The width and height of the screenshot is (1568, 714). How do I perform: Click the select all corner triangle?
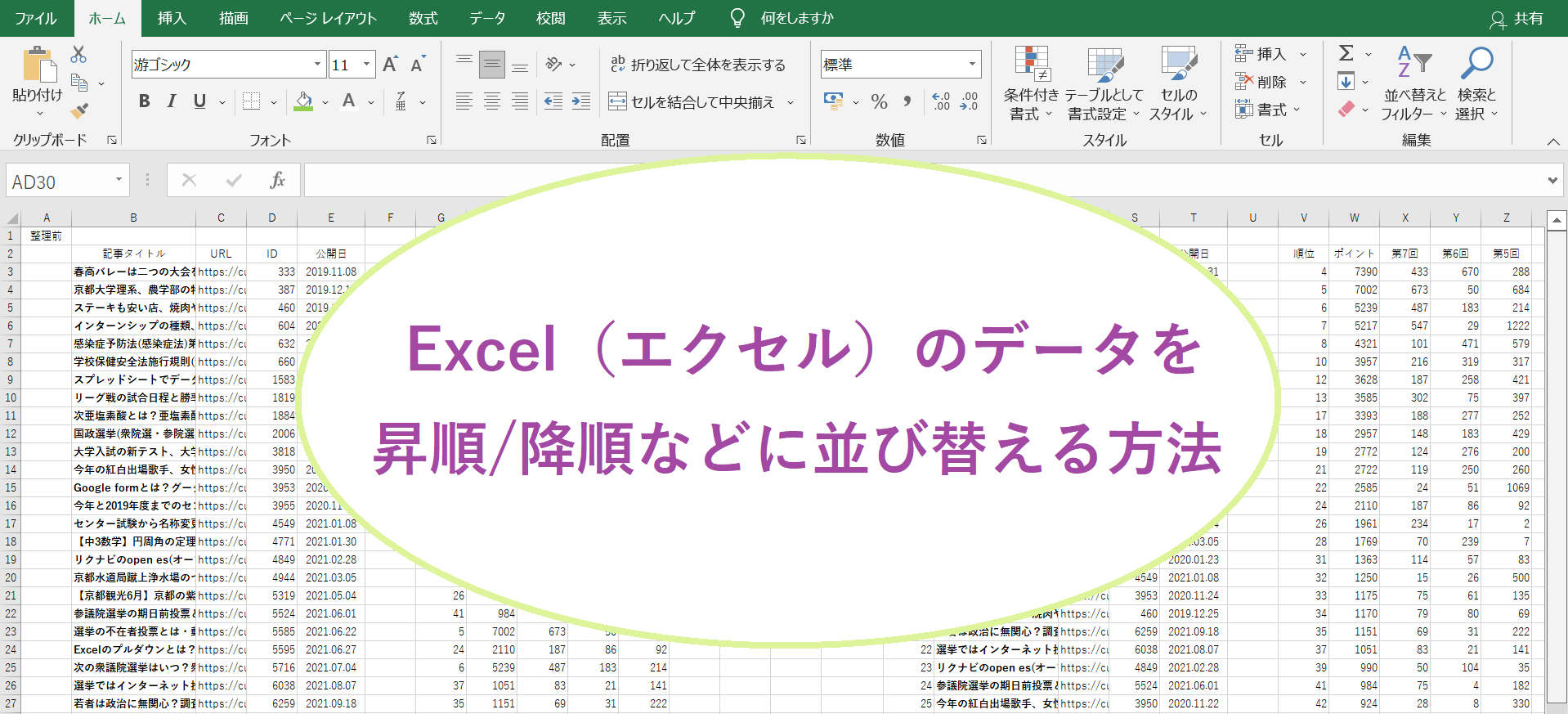tap(12, 218)
